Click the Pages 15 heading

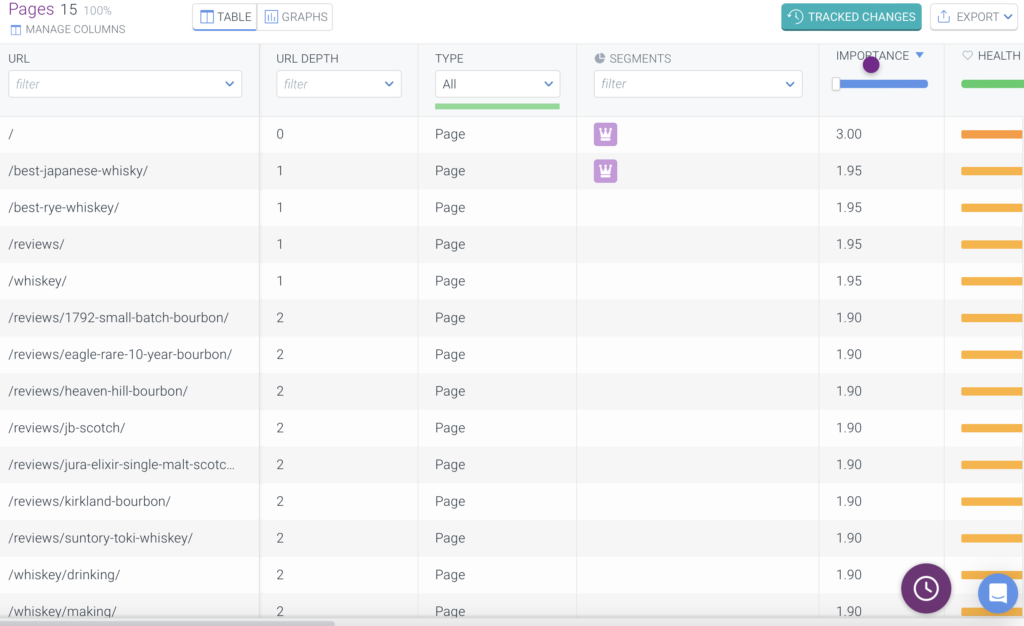(x=42, y=9)
